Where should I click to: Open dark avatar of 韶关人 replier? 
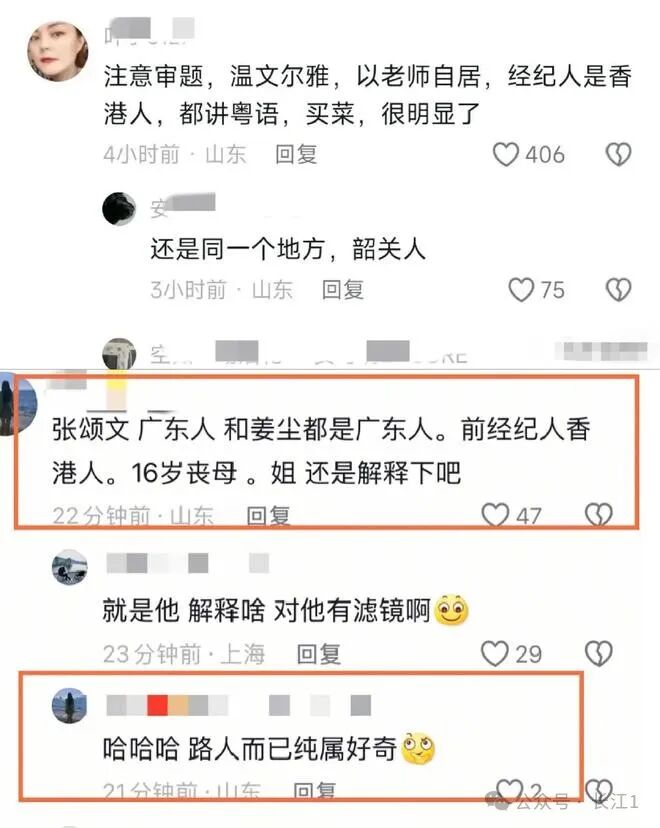pos(119,209)
